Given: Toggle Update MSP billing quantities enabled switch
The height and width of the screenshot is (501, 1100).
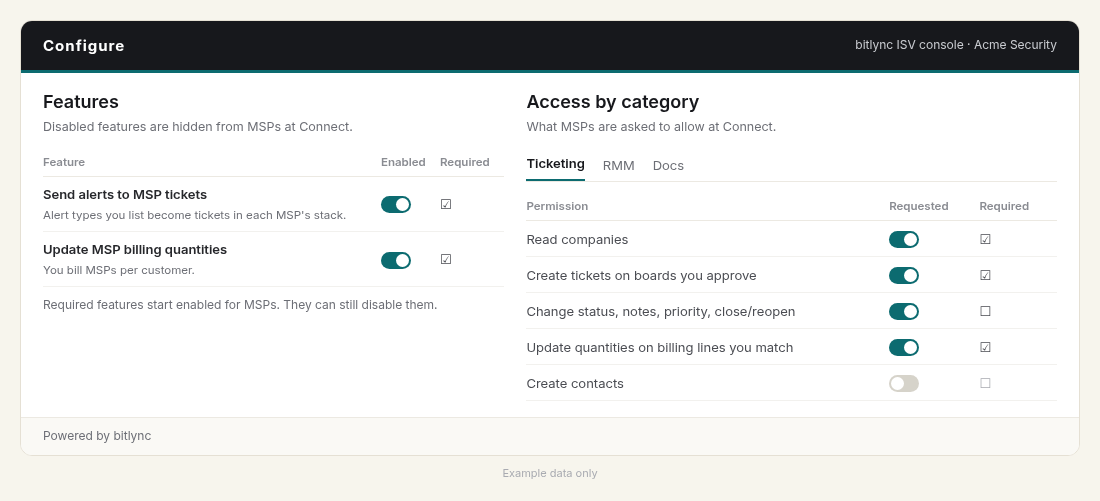Looking at the screenshot, I should coord(396,260).
